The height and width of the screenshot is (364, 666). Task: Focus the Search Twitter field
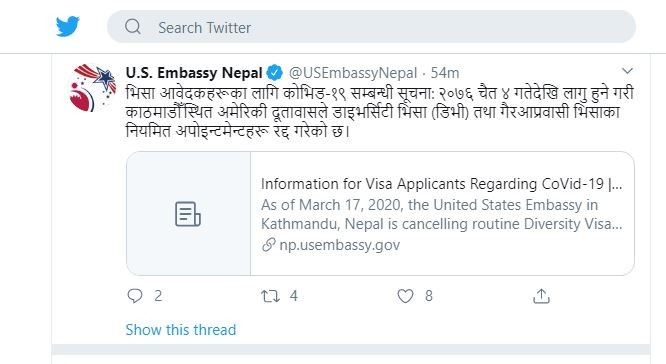pos(371,27)
